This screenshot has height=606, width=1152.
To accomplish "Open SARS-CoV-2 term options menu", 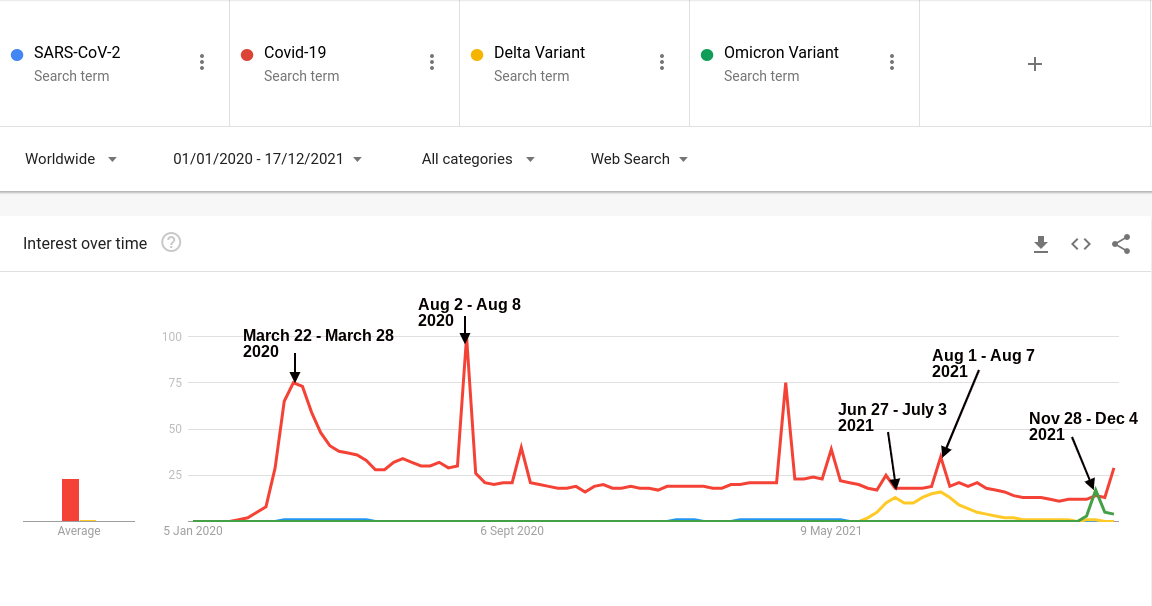I will coord(202,62).
